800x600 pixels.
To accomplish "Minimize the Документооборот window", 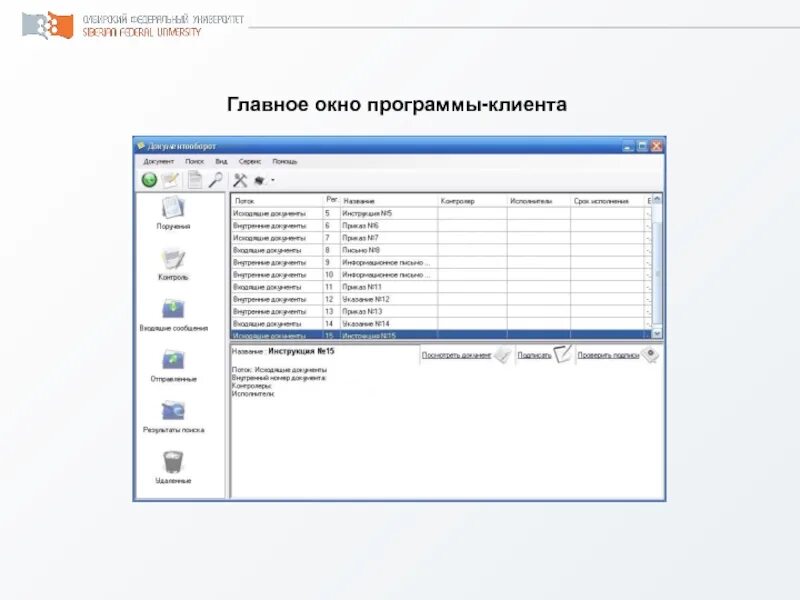I will tap(628, 146).
